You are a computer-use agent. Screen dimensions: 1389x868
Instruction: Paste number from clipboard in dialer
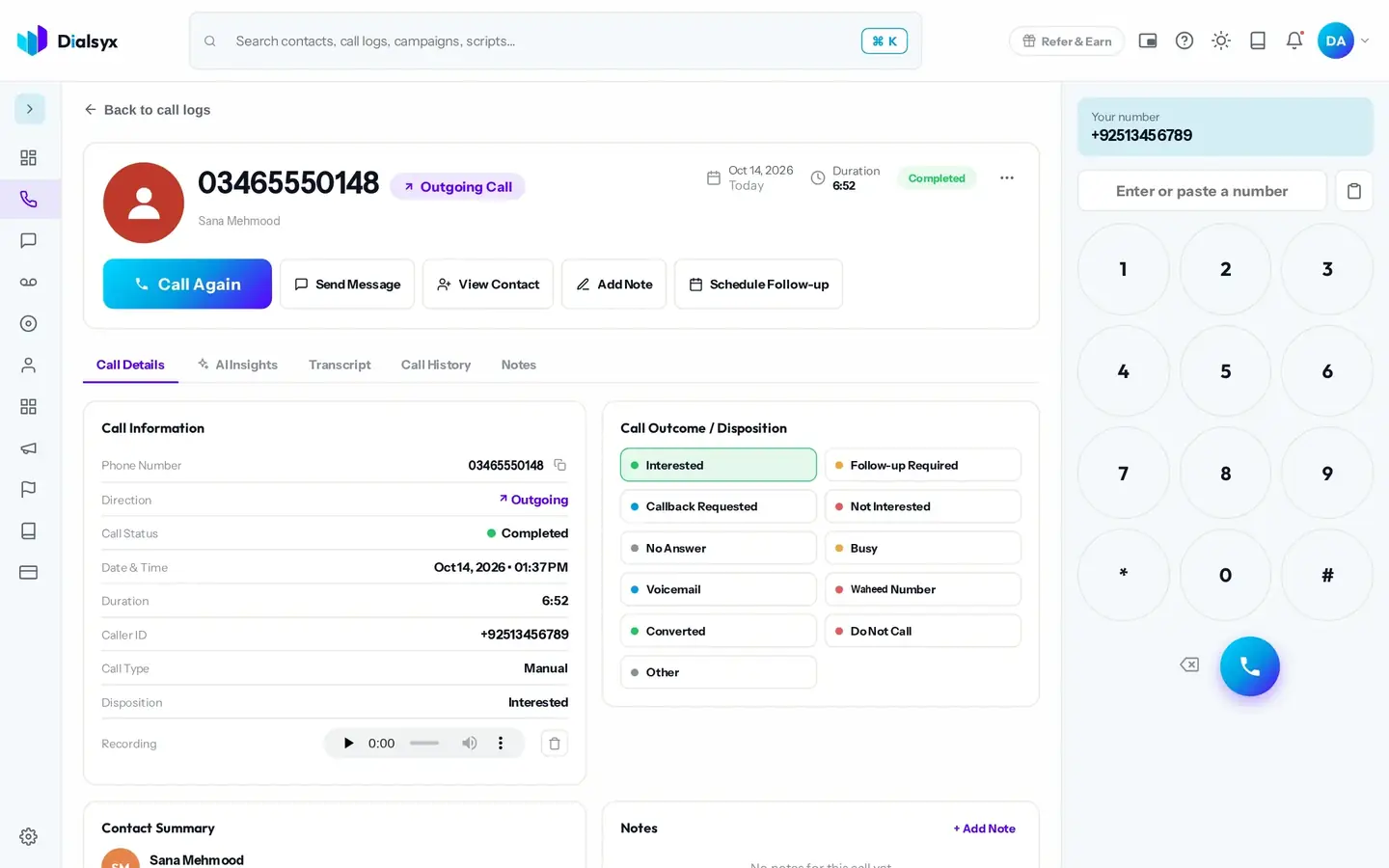click(x=1354, y=191)
